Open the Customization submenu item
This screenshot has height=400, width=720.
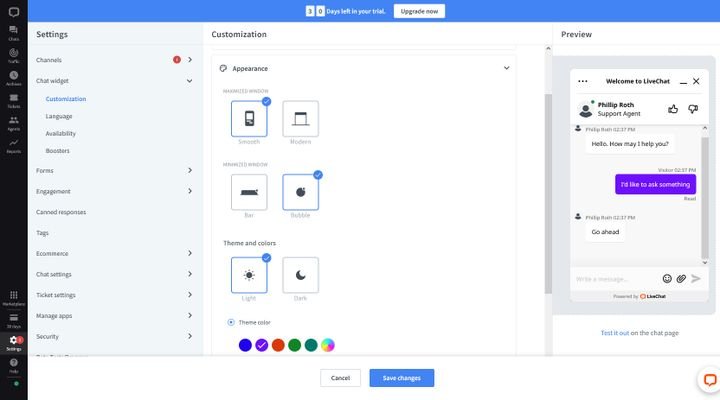click(x=66, y=99)
